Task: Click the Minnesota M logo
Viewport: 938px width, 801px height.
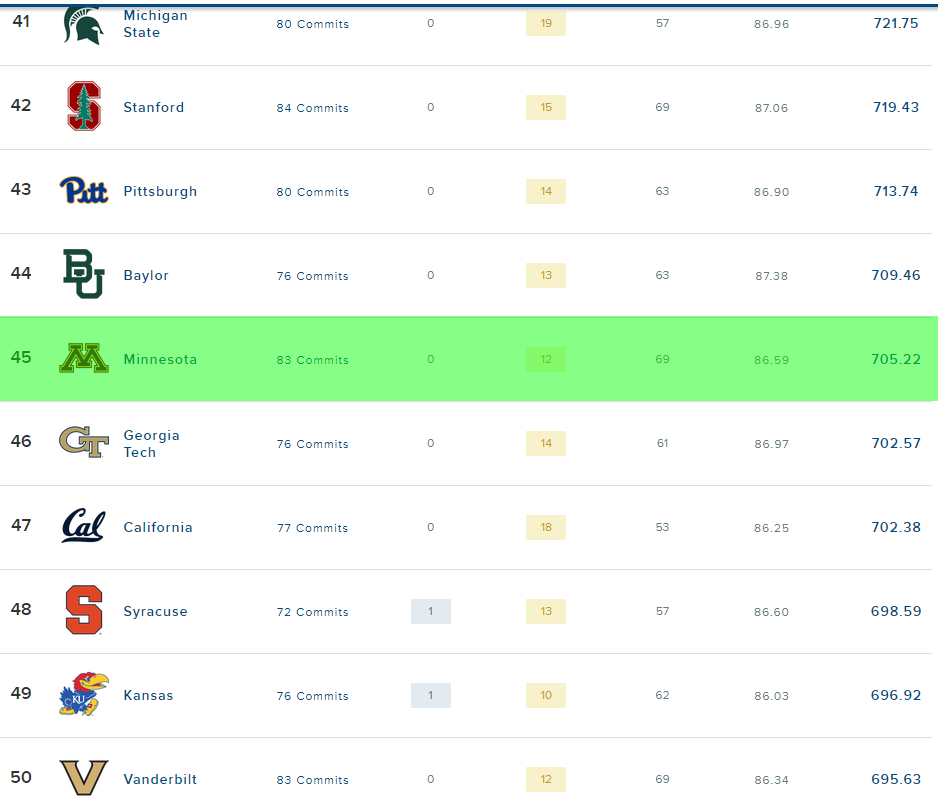Action: 84,359
